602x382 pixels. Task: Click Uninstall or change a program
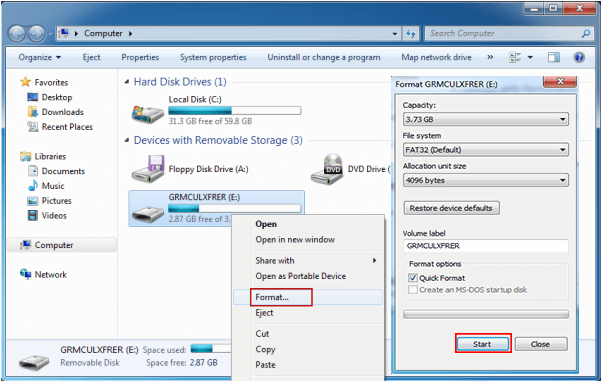(324, 57)
